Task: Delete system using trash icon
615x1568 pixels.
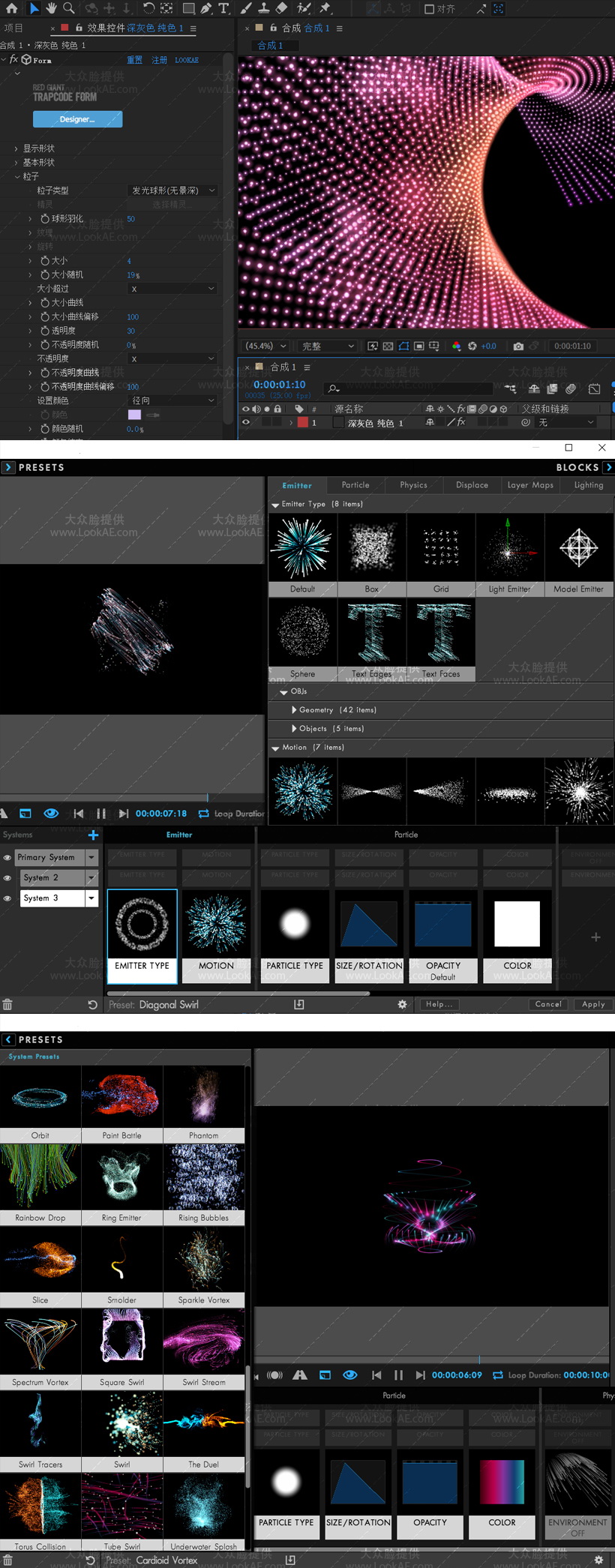Action: (7, 1004)
